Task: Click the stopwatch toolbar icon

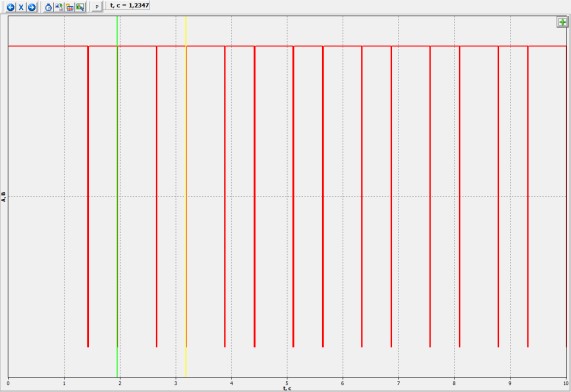Action: 48,7
